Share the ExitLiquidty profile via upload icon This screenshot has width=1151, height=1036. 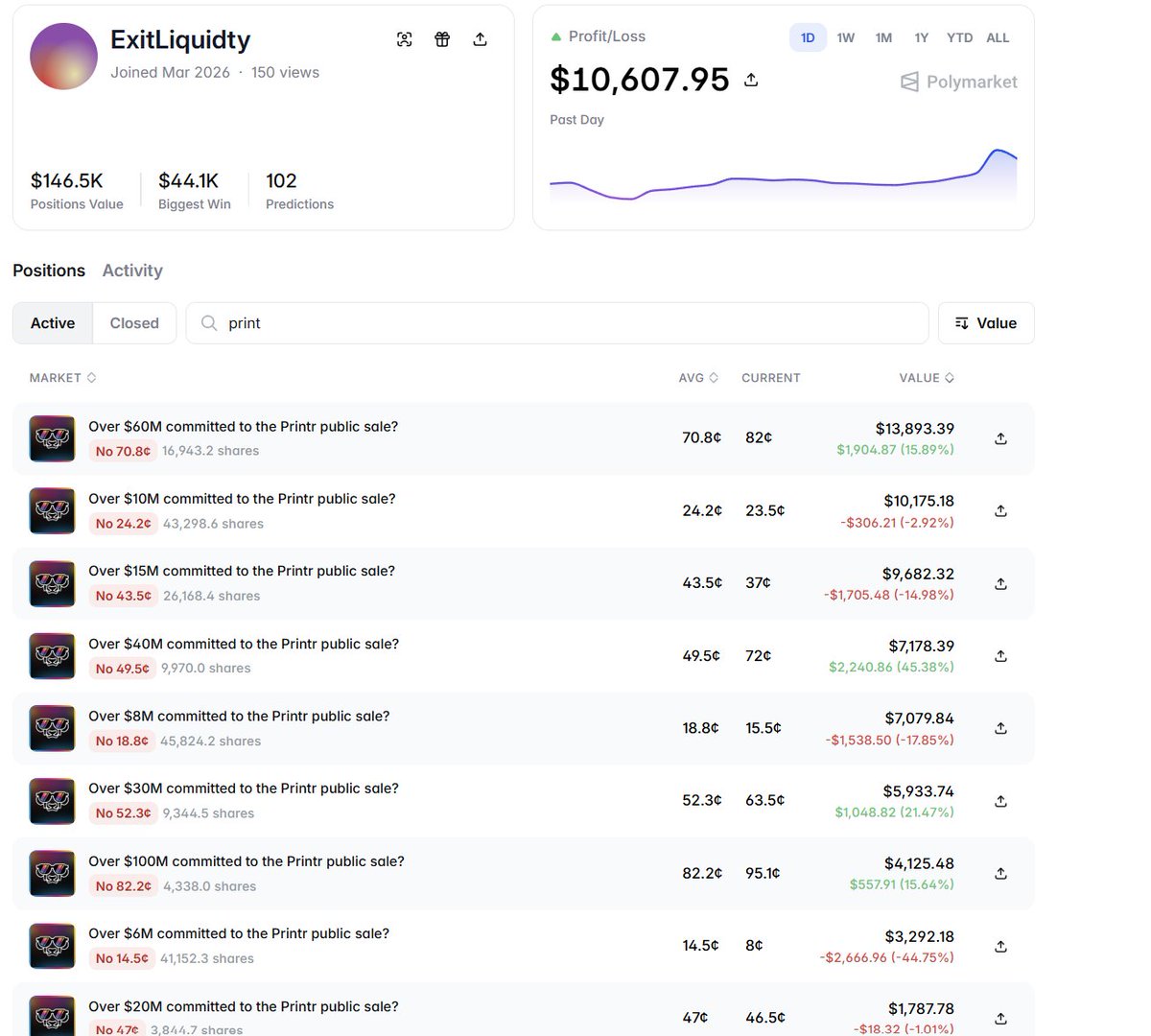coord(481,39)
